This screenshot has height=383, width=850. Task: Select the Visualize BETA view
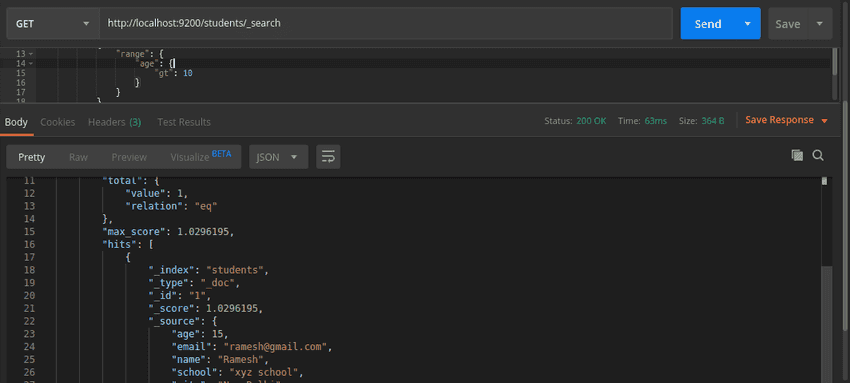201,157
